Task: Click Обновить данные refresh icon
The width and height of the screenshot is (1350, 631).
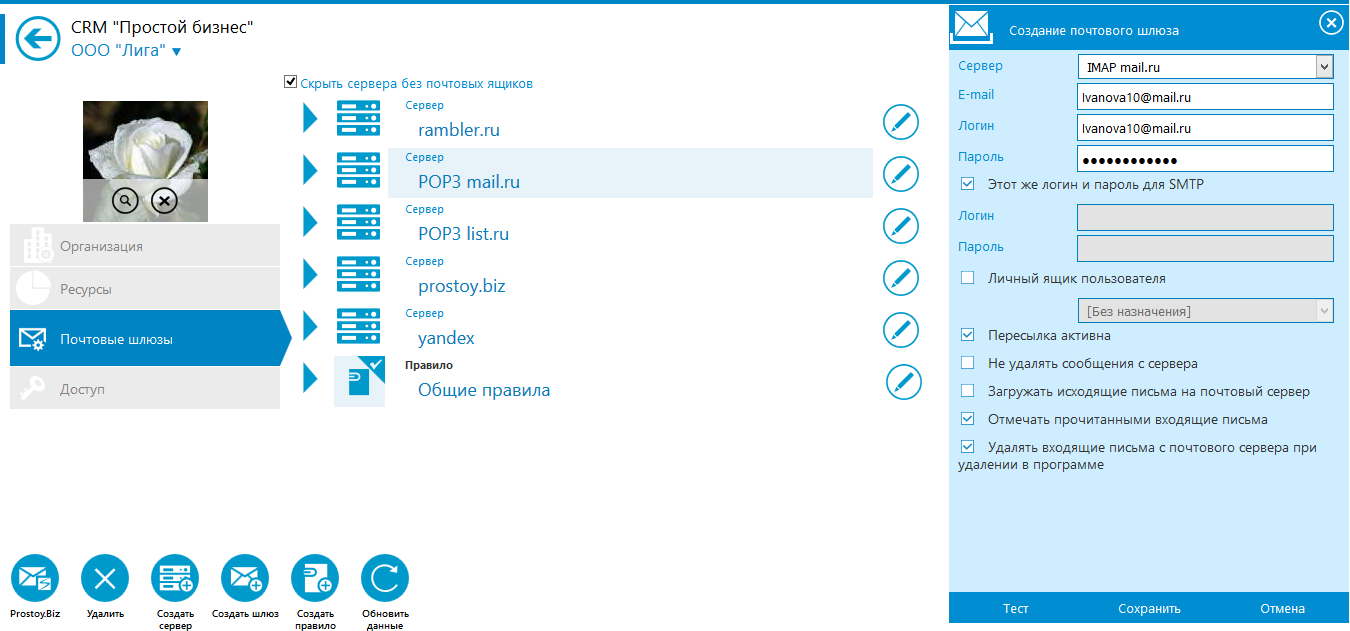Action: [x=385, y=579]
